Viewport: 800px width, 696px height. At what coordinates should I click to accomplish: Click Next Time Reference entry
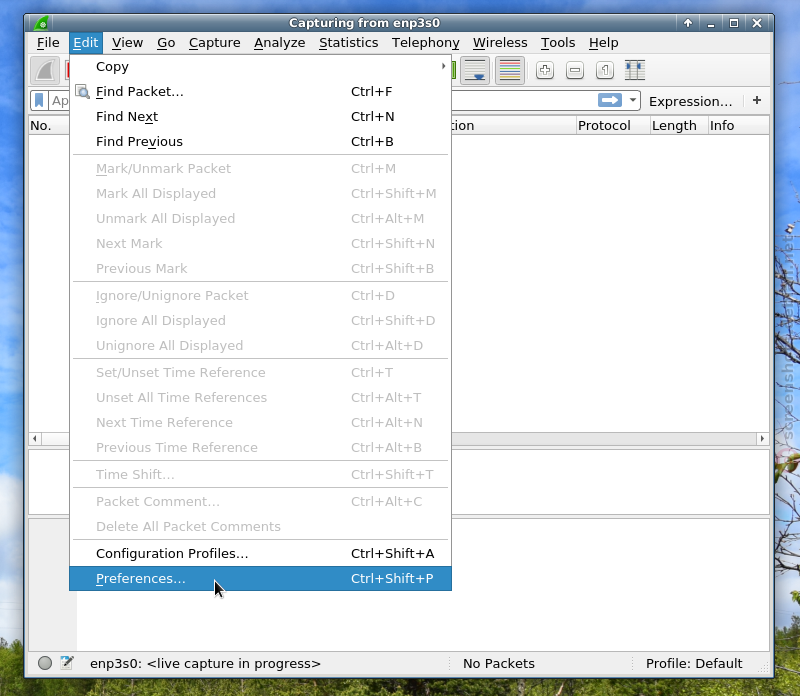click(x=260, y=422)
